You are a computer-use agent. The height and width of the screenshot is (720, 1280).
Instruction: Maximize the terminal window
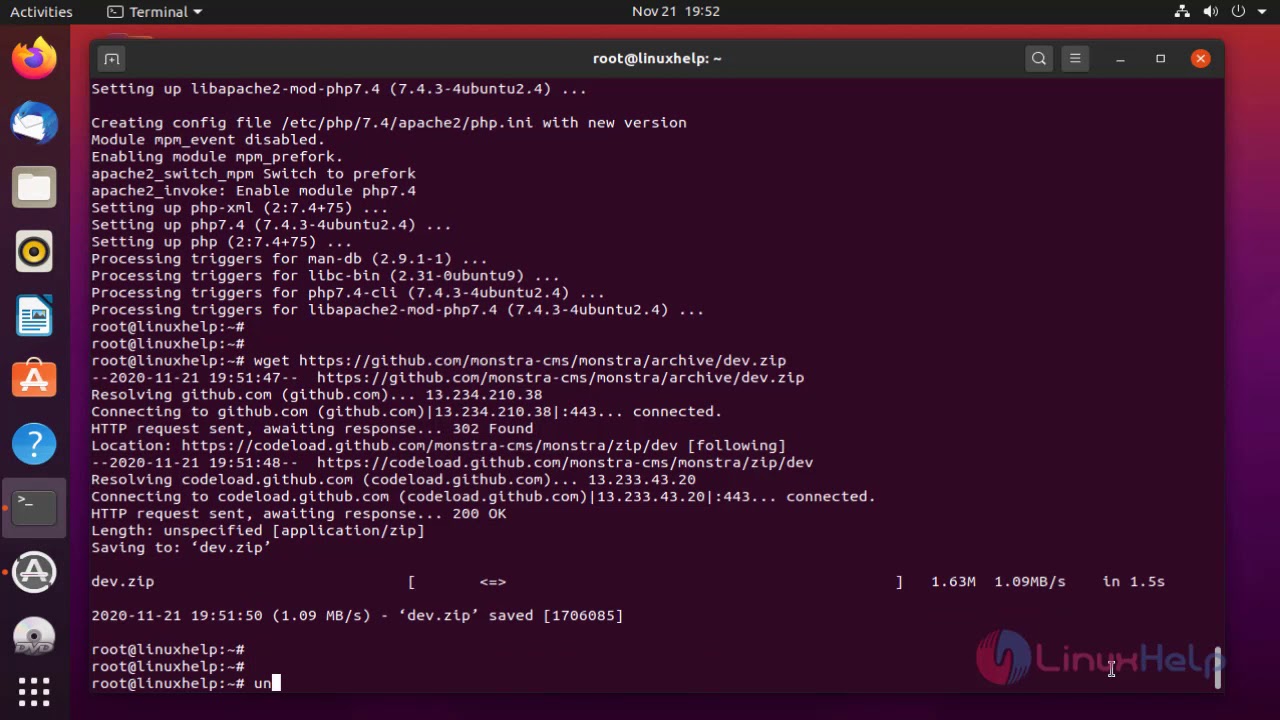tap(1160, 59)
